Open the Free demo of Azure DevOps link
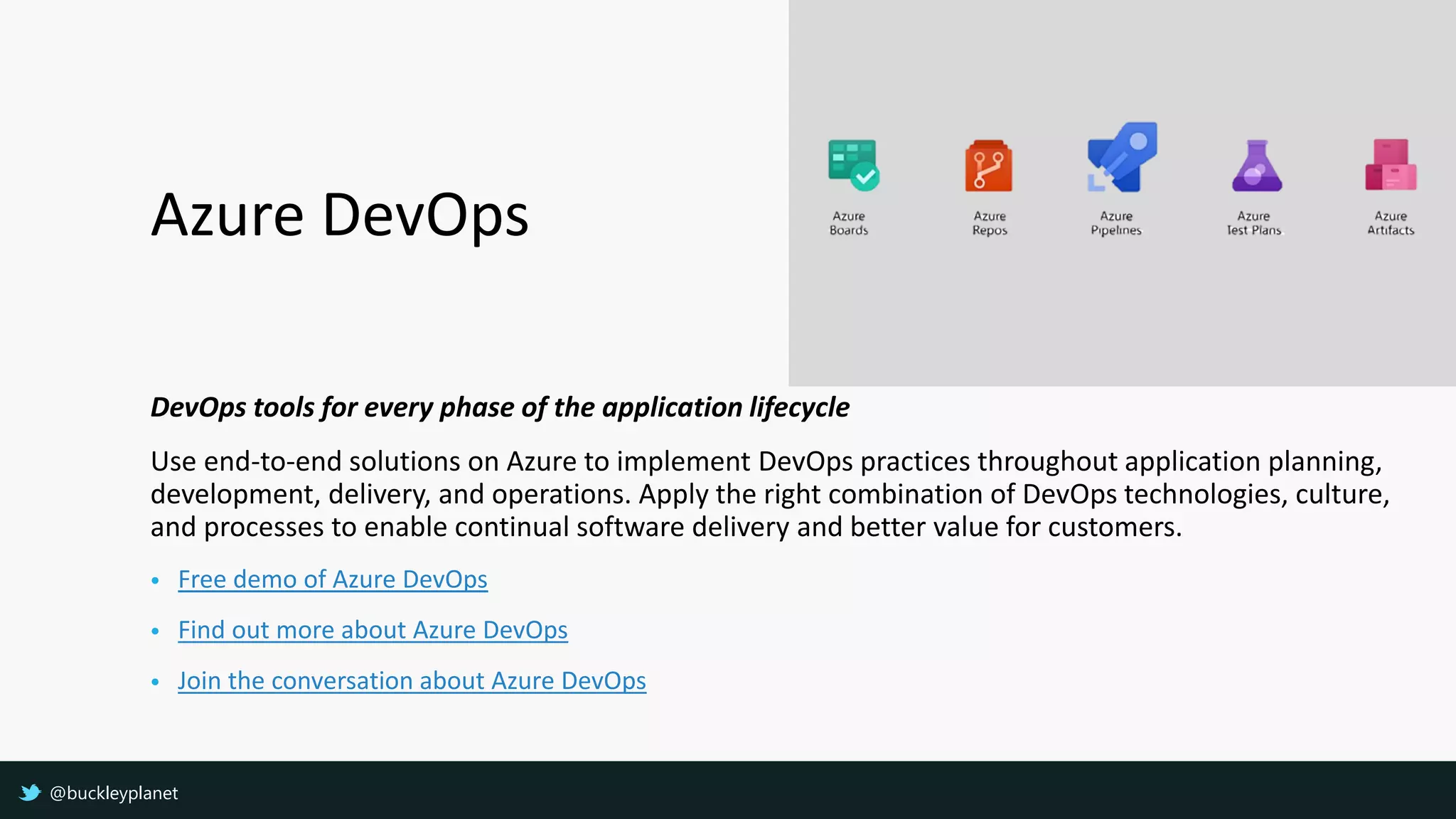This screenshot has width=1456, height=819. tap(333, 579)
